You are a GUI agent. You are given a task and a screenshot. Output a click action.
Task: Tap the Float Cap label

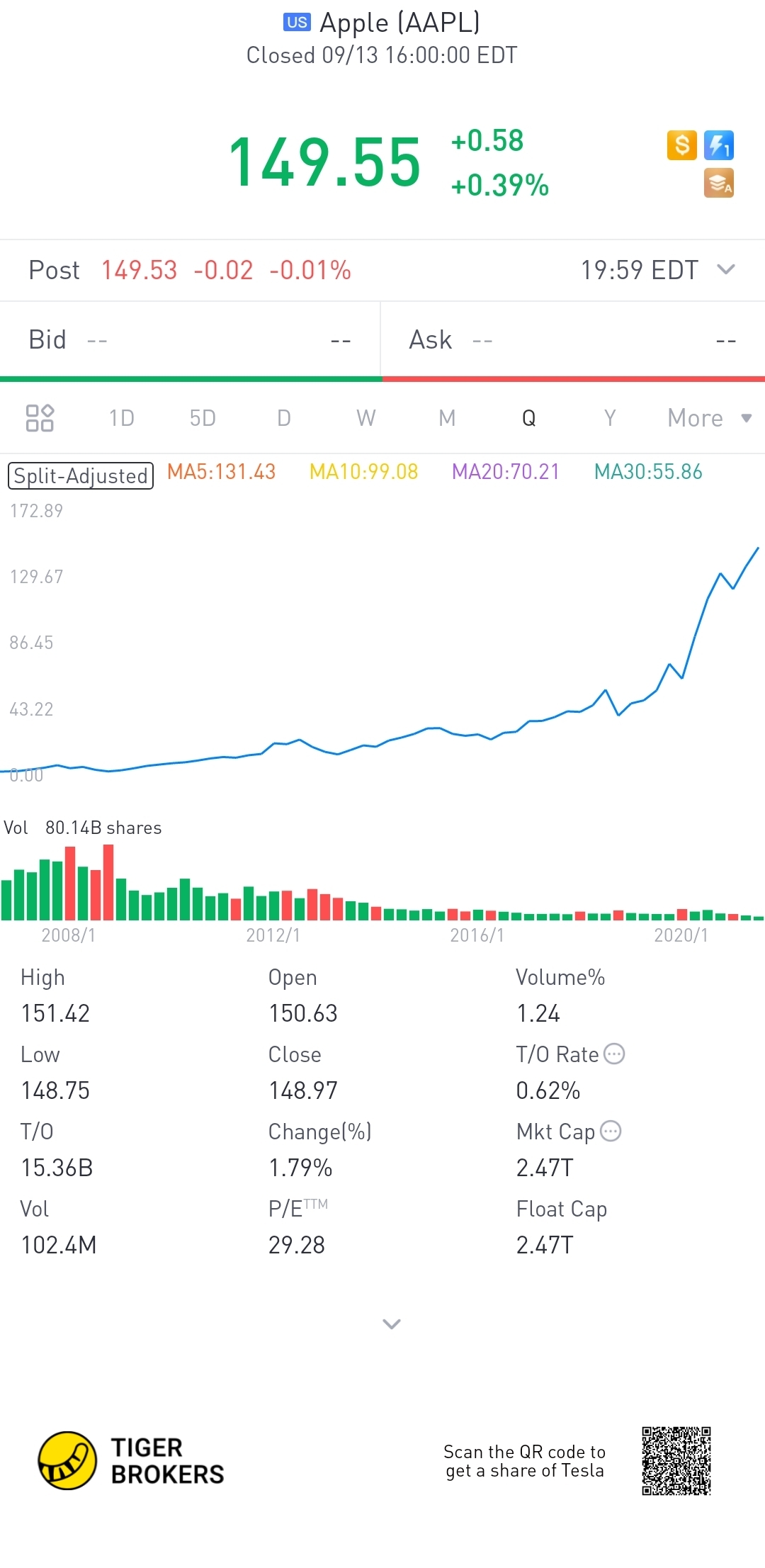point(561,1209)
